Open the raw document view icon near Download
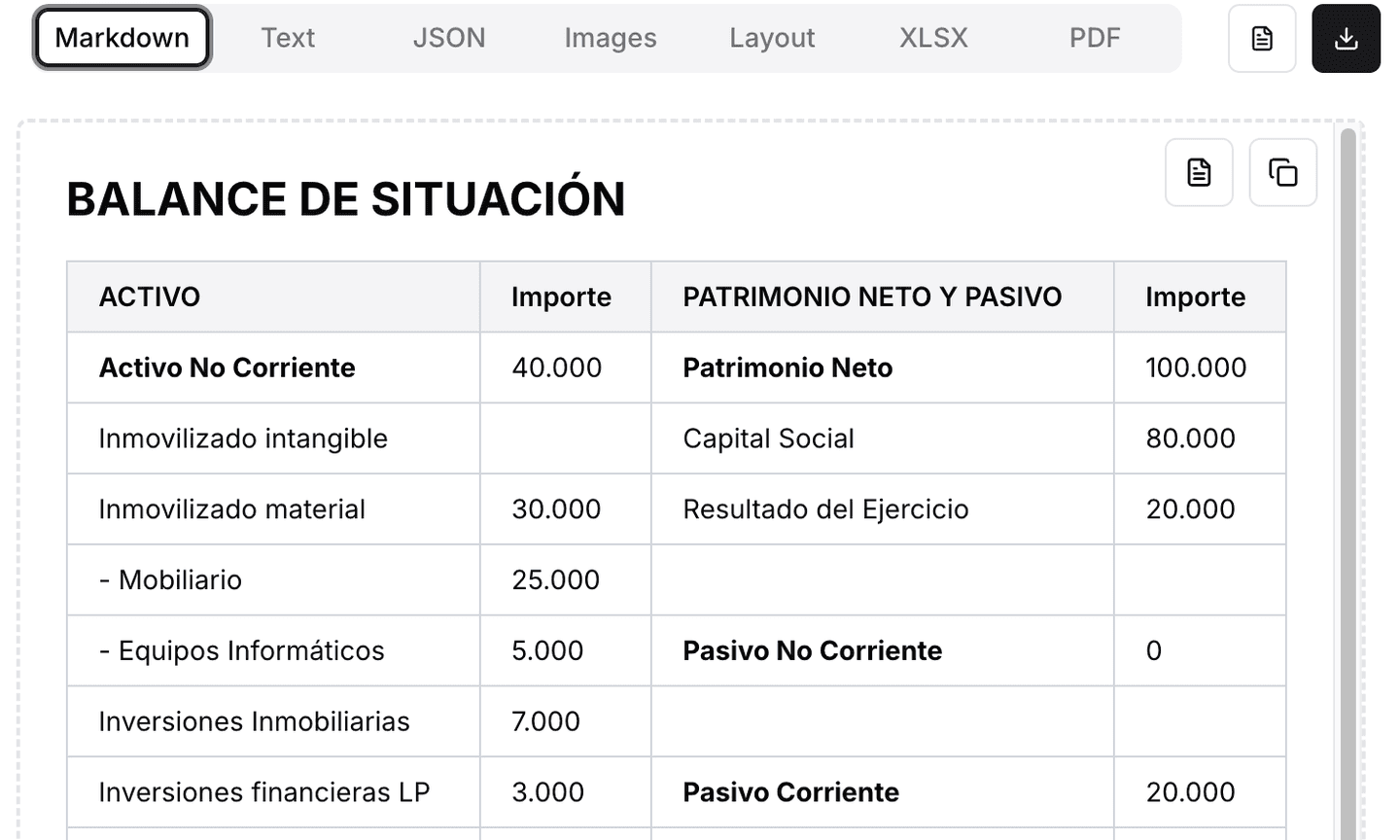Image resolution: width=1400 pixels, height=840 pixels. coord(1261,38)
